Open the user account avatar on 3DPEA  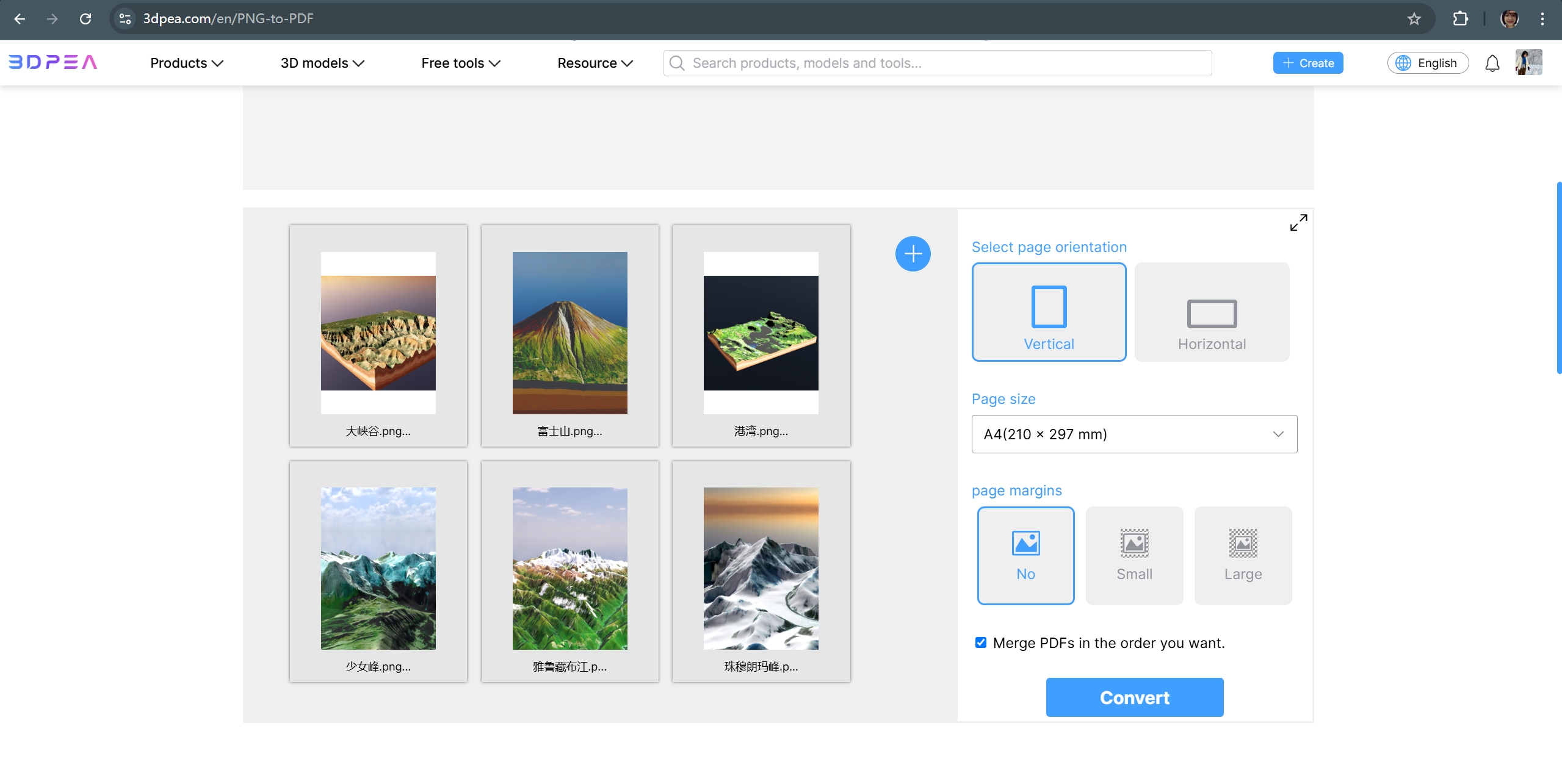point(1528,62)
